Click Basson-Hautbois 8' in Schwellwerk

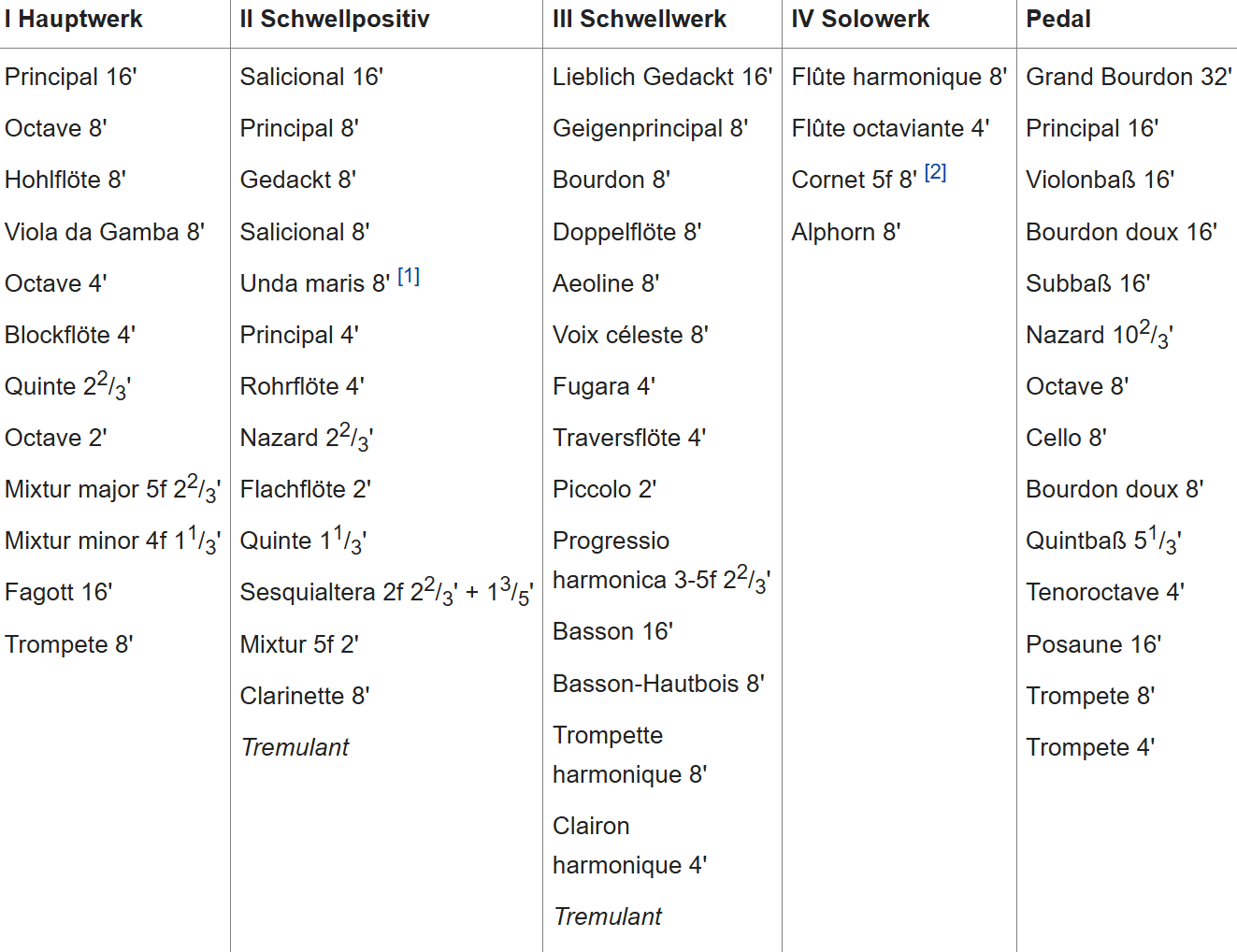point(658,684)
